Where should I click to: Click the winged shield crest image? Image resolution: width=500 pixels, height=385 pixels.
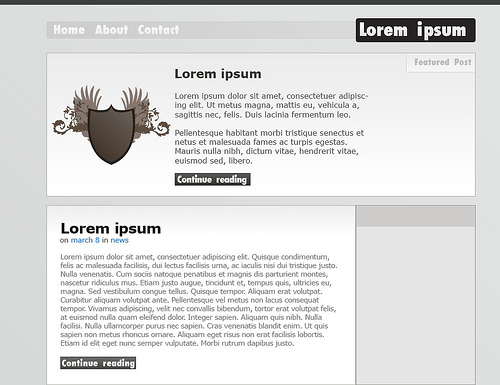click(x=111, y=125)
